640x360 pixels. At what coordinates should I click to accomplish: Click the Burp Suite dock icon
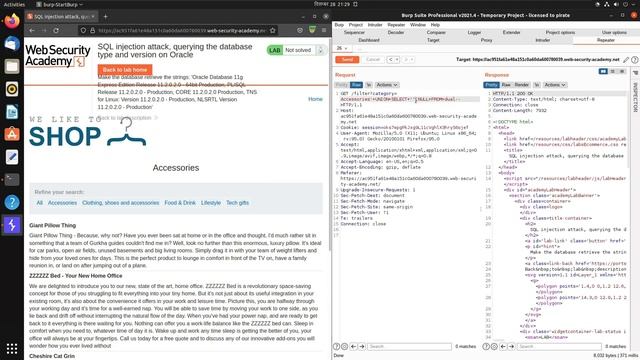pyautogui.click(x=12, y=225)
